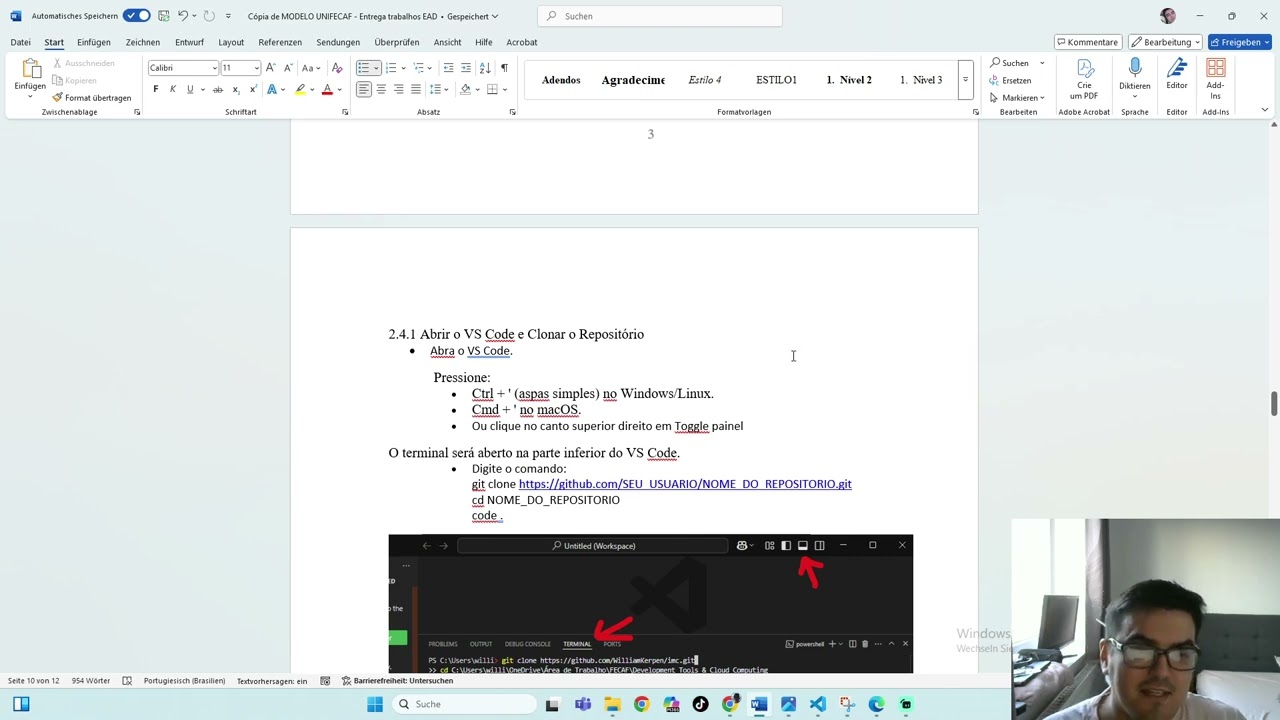Decrease paragraph indent
The height and width of the screenshot is (720, 1280).
[x=448, y=68]
